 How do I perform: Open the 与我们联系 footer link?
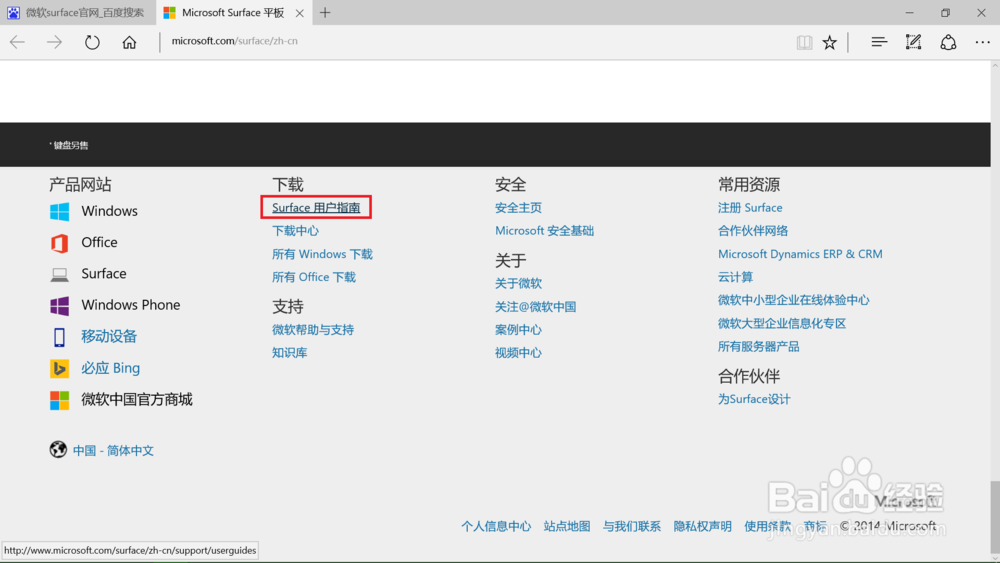631,527
